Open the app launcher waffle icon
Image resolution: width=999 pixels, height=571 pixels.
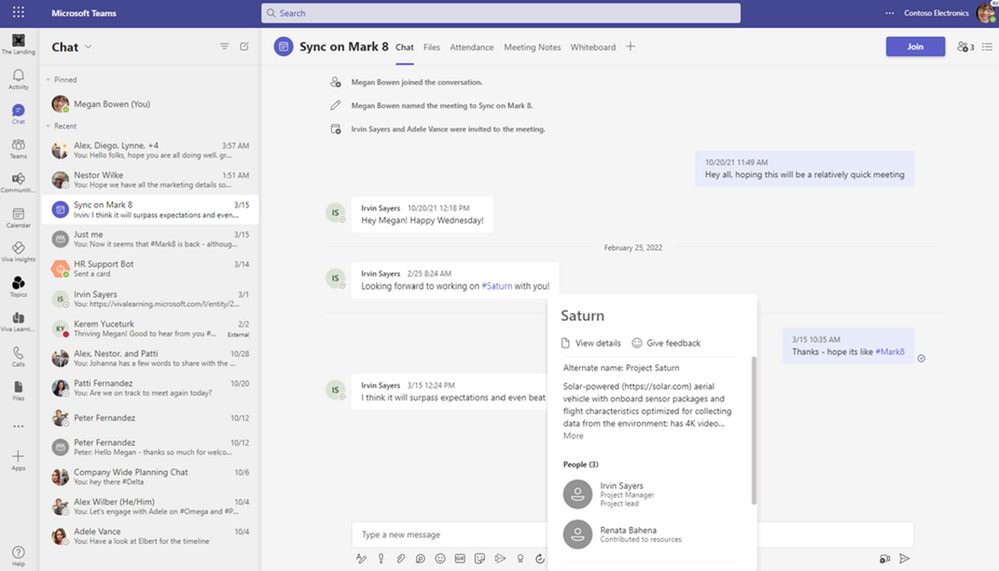coord(18,12)
